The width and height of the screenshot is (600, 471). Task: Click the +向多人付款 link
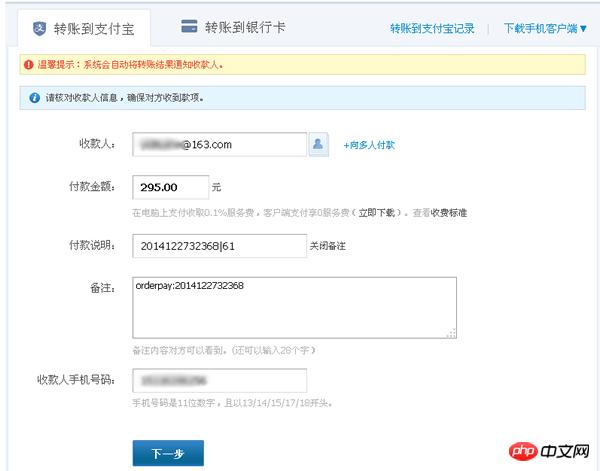(x=369, y=145)
